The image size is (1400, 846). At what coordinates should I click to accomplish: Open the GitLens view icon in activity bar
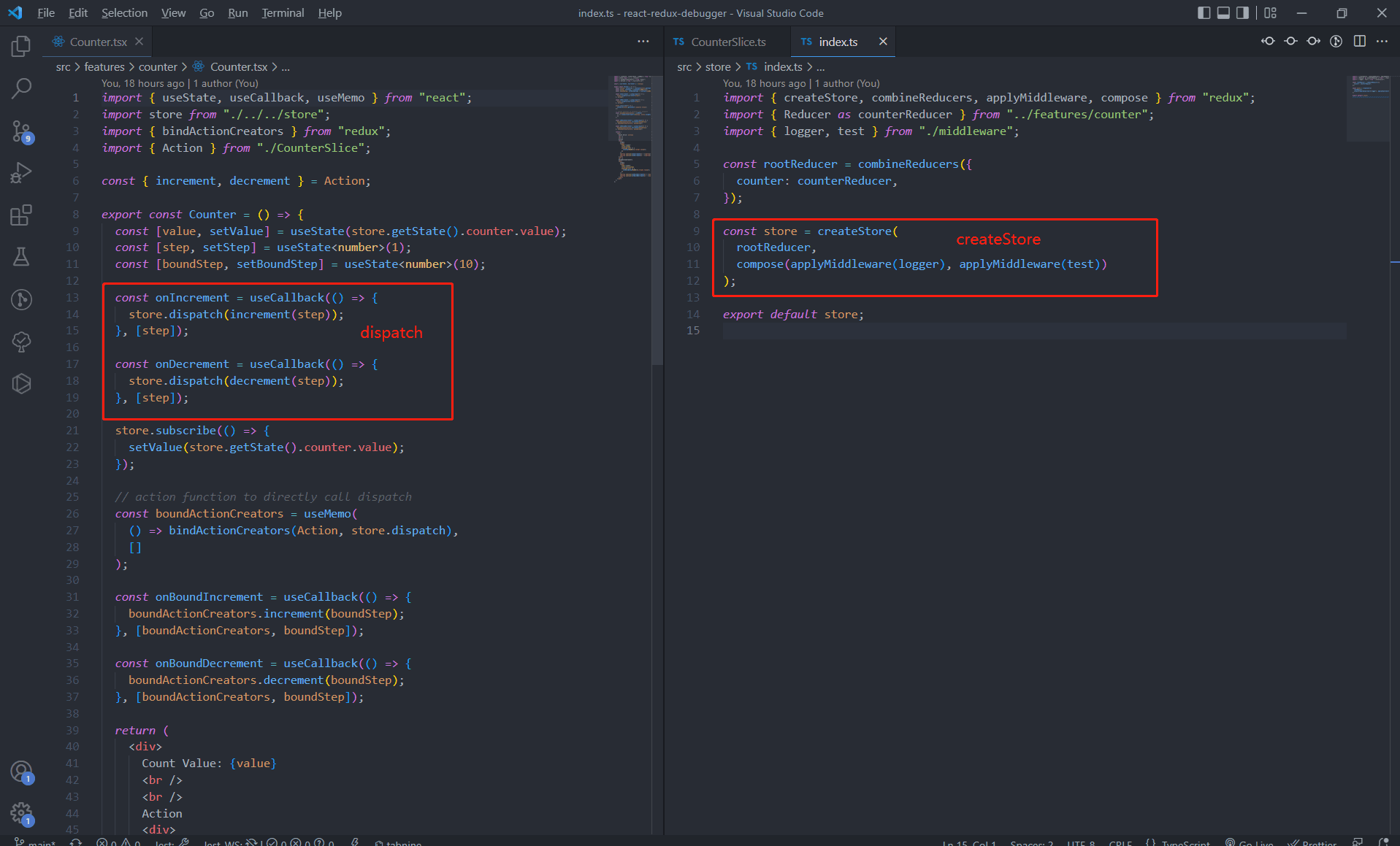click(x=21, y=299)
